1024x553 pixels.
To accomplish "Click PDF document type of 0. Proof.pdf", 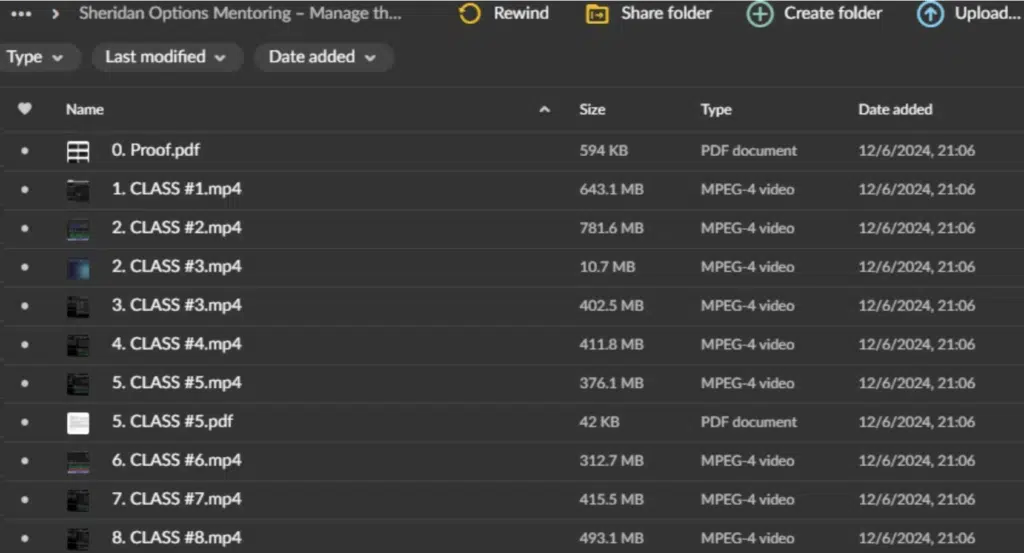I will 748,151.
